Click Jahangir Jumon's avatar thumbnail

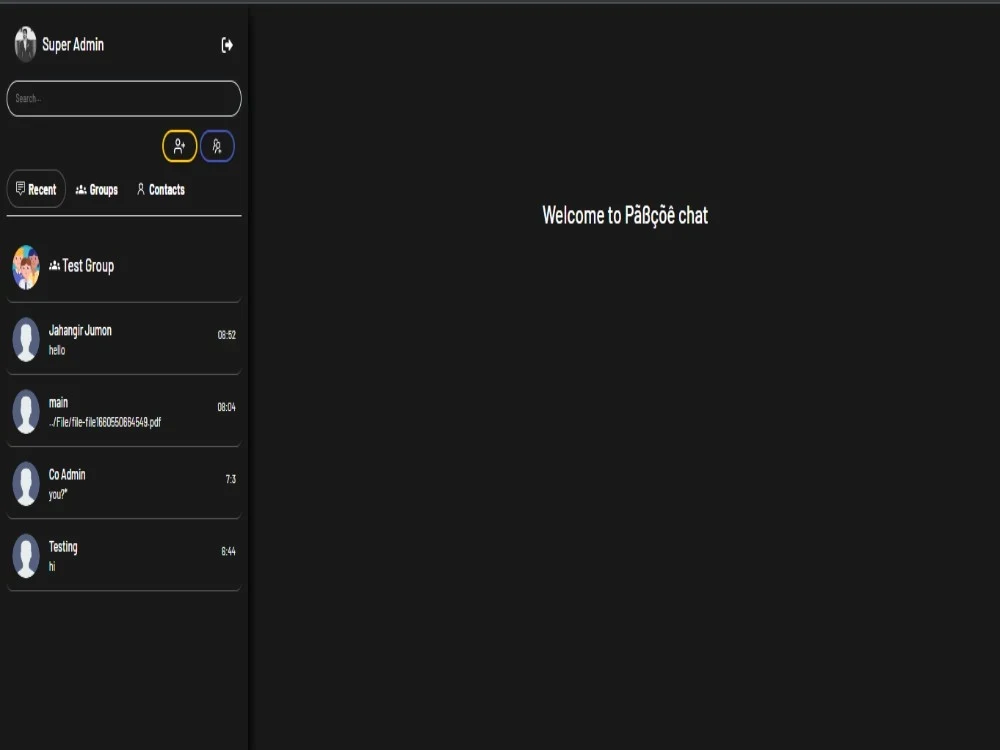click(25, 339)
